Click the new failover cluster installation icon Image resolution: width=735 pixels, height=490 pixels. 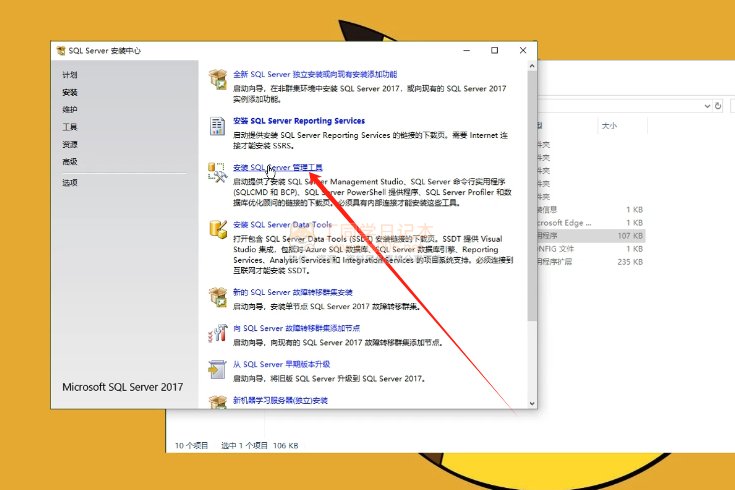(x=218, y=297)
